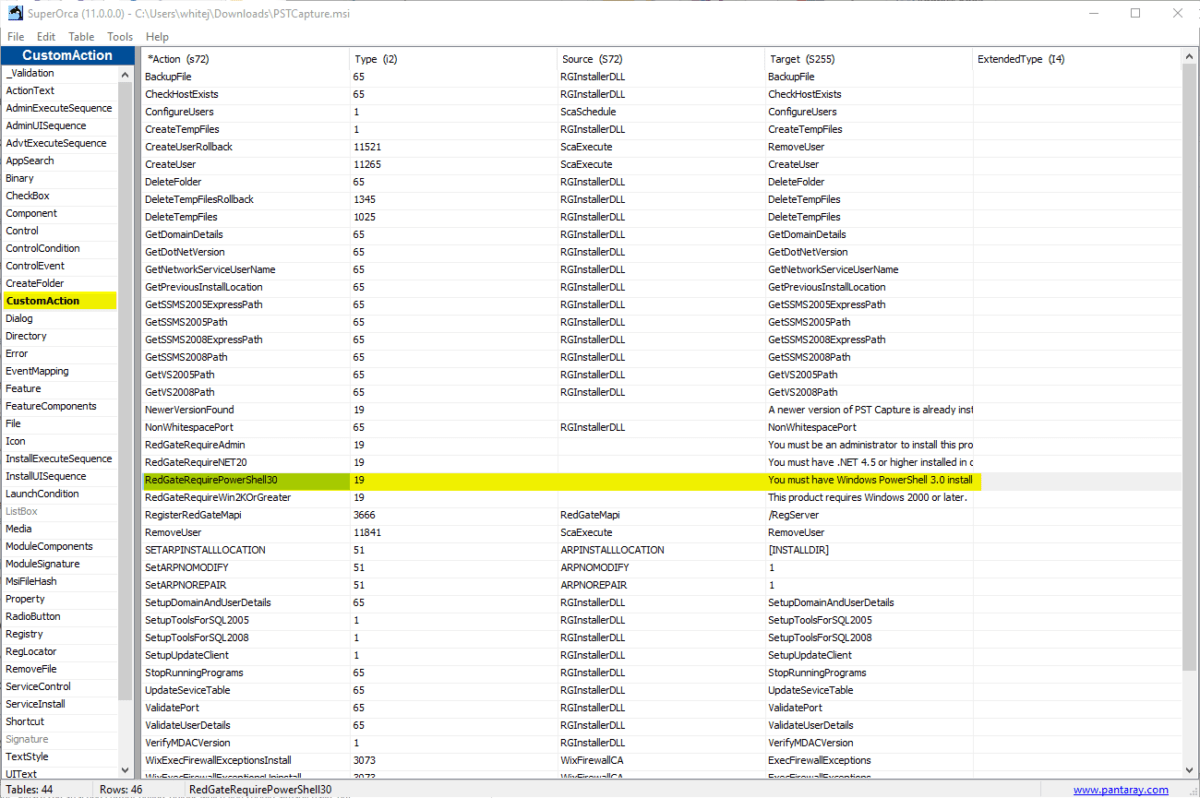Image resolution: width=1200 pixels, height=798 pixels.
Task: Open the Edit menu
Action: pyautogui.click(x=45, y=36)
